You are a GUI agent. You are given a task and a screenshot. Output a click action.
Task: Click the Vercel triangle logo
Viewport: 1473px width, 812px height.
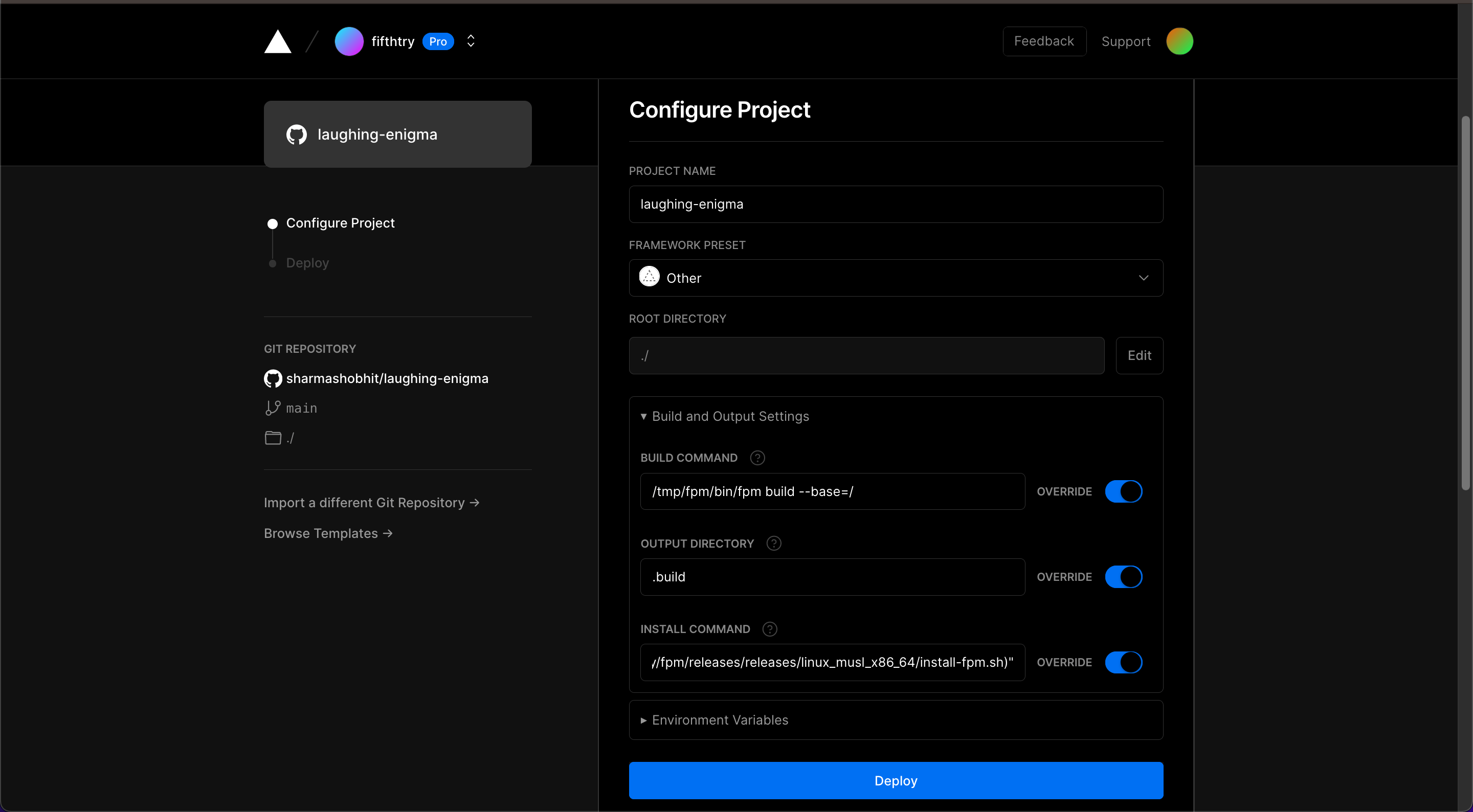[x=277, y=41]
